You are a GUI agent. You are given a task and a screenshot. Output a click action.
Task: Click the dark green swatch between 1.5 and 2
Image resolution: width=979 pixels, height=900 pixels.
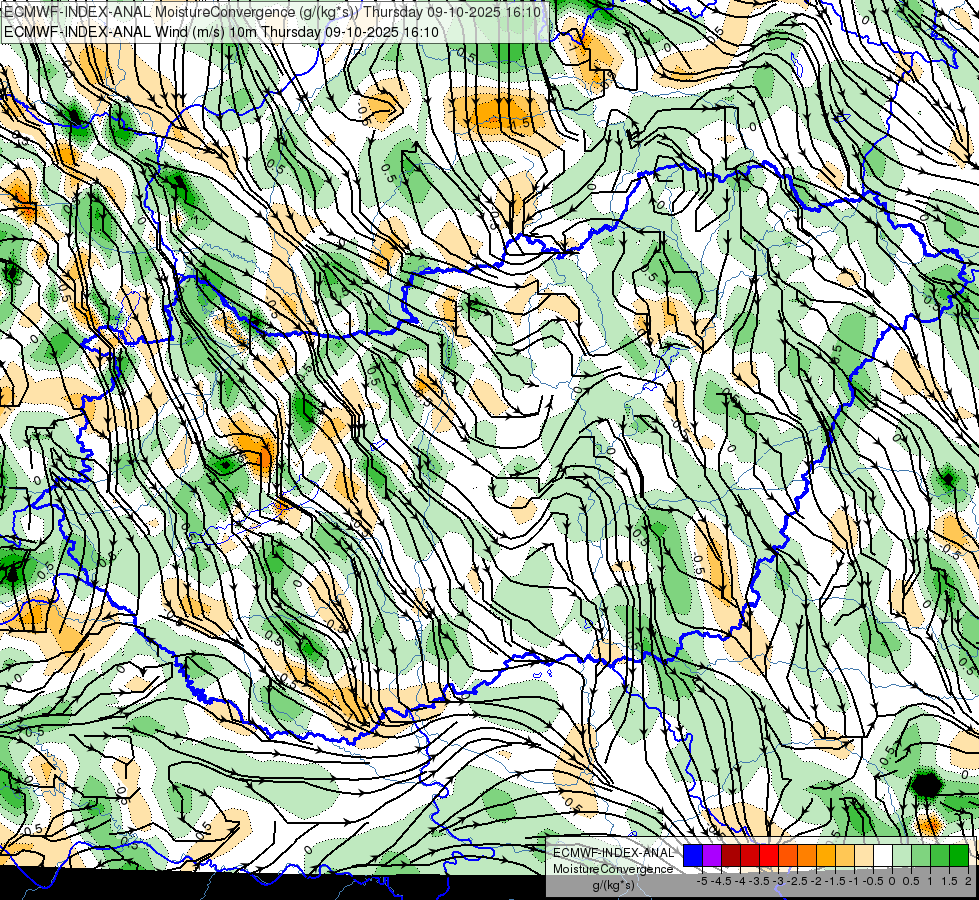click(x=959, y=855)
